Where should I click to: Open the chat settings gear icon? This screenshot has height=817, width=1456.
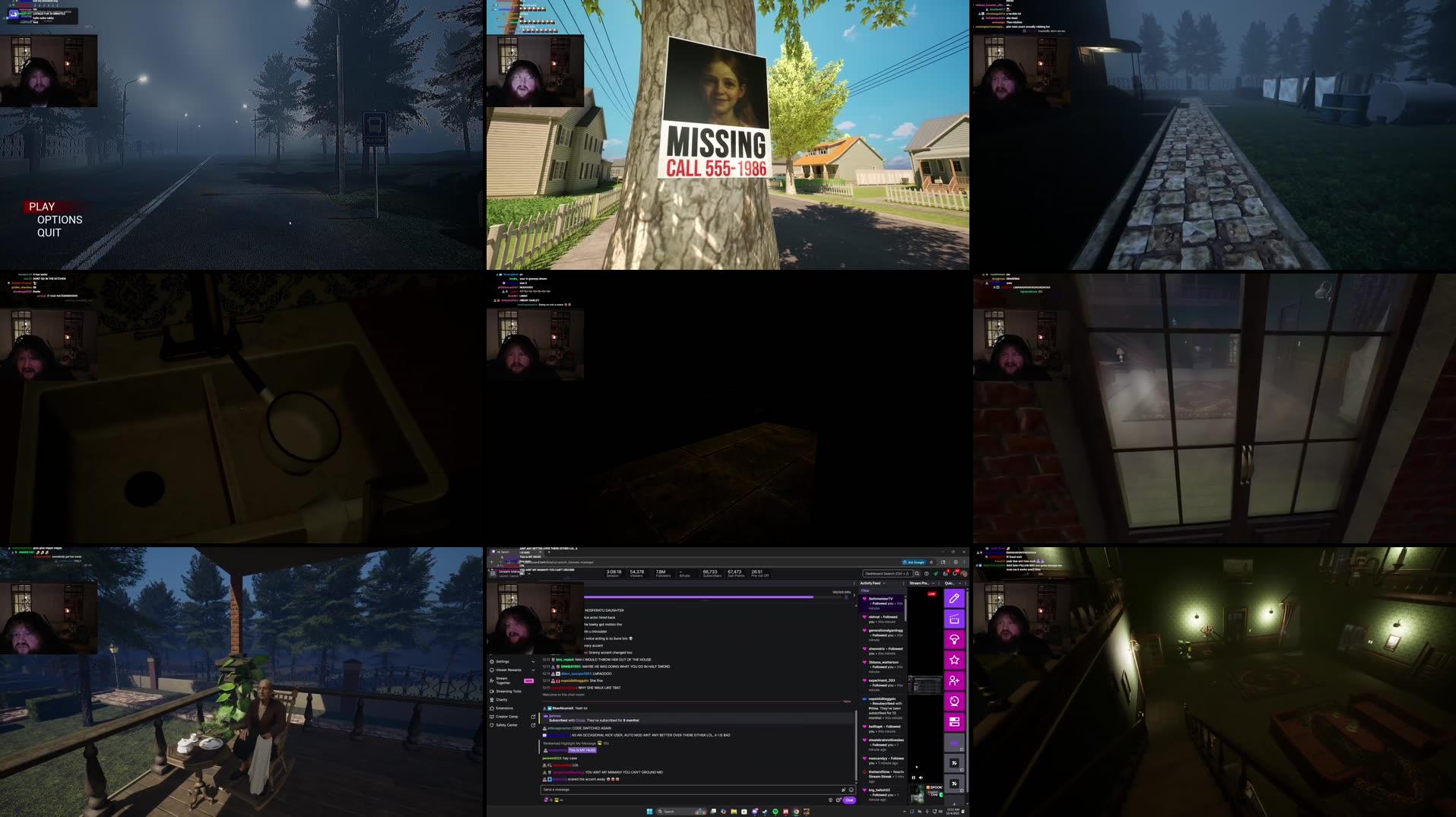(x=838, y=800)
